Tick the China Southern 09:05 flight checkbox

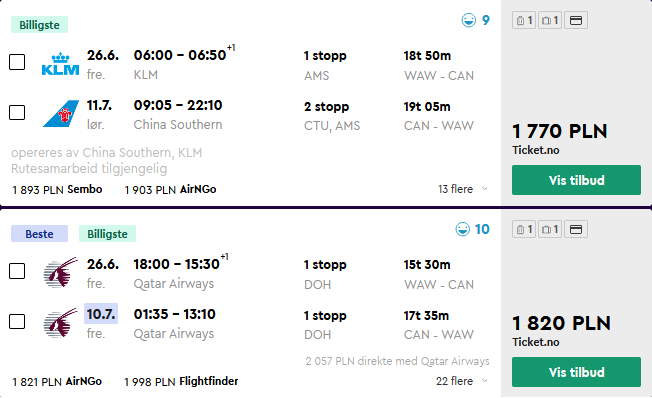pyautogui.click(x=17, y=112)
